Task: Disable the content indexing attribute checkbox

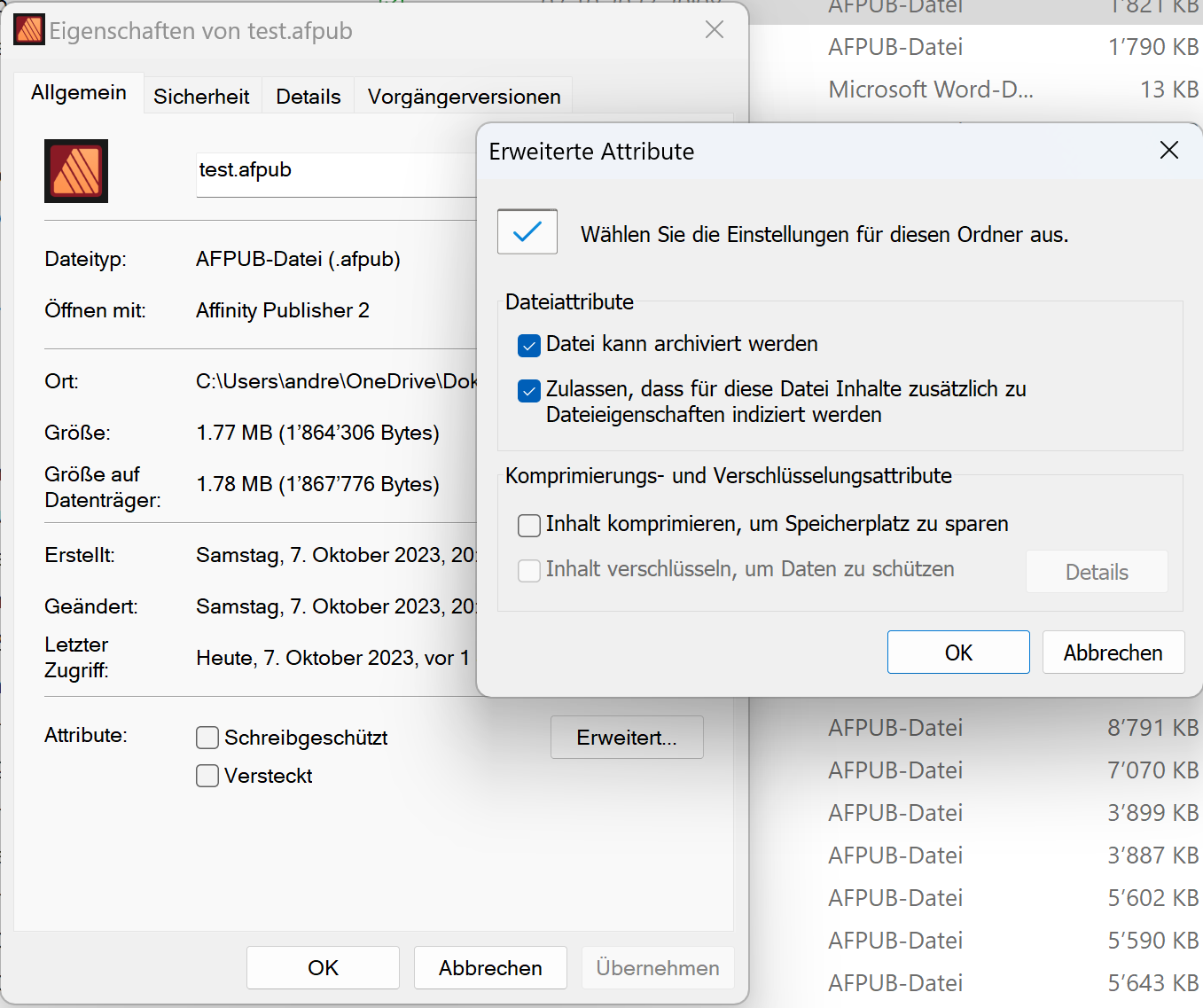Action: pos(528,390)
